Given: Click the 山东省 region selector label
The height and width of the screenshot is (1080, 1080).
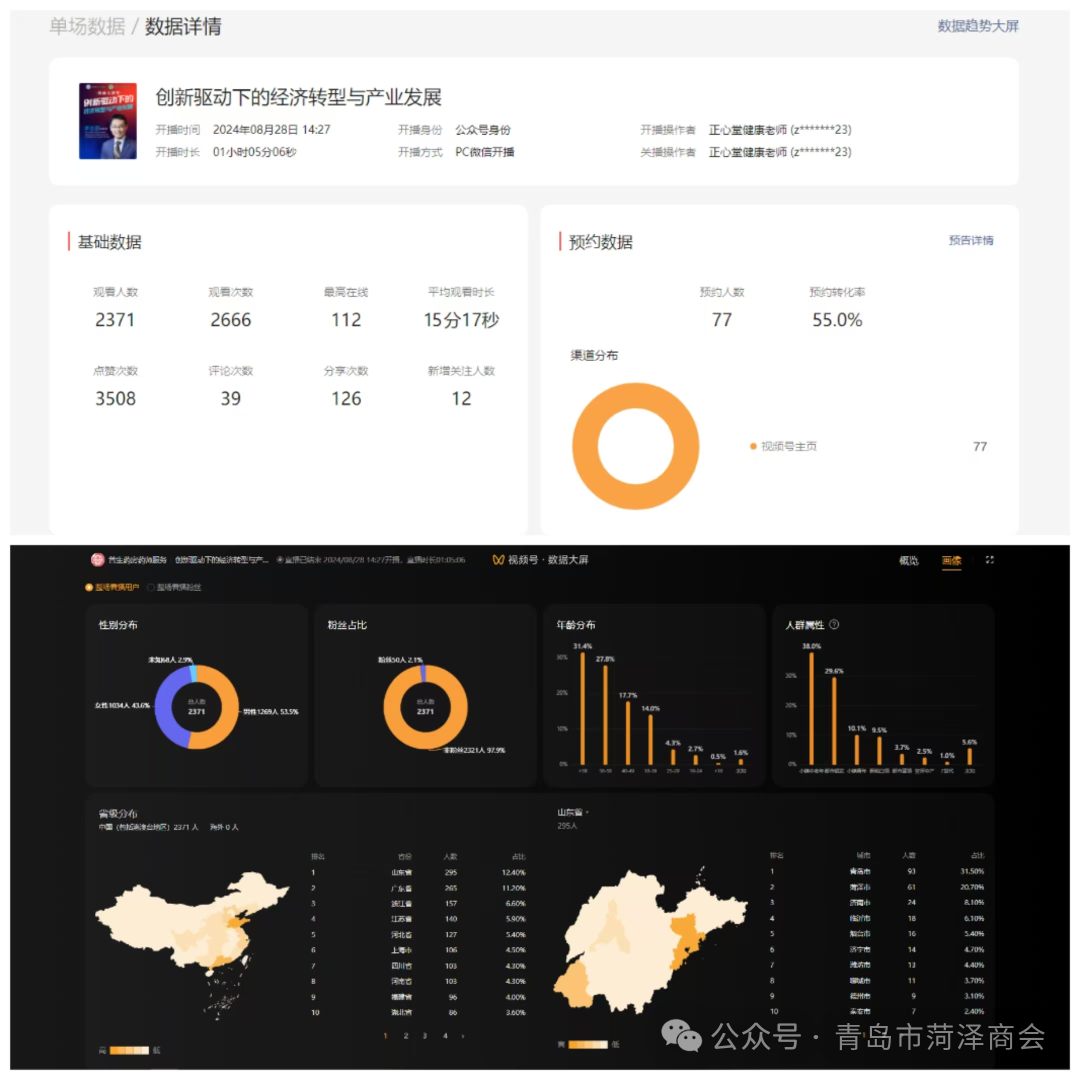Looking at the screenshot, I should click(568, 812).
